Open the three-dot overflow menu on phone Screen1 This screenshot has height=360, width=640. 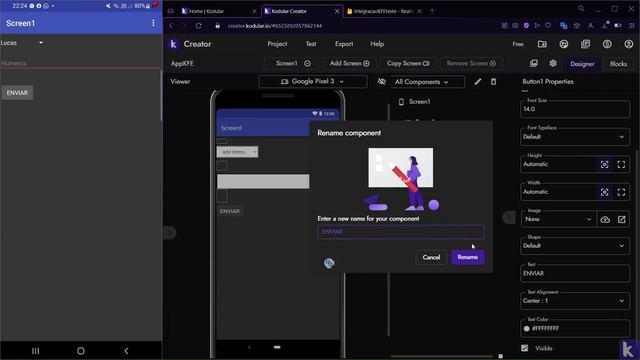(x=153, y=23)
